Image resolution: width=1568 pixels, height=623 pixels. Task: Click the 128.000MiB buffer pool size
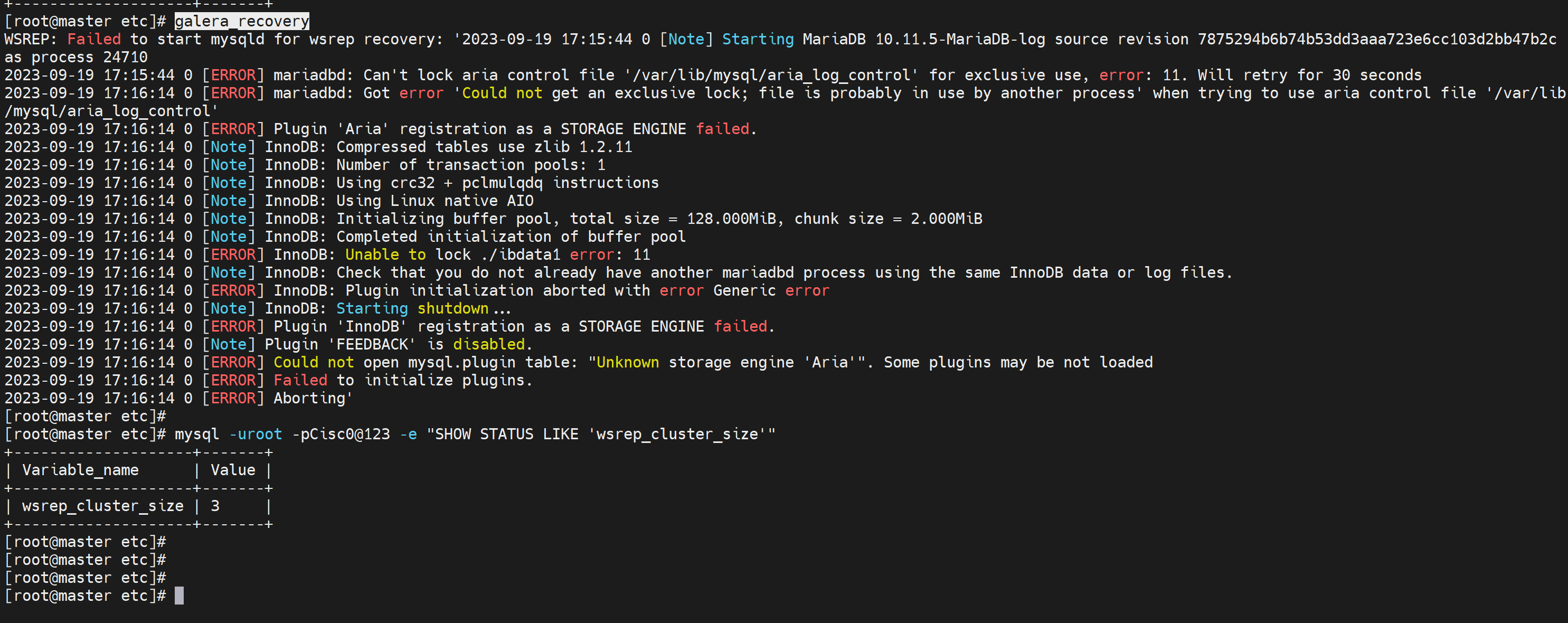click(731, 219)
